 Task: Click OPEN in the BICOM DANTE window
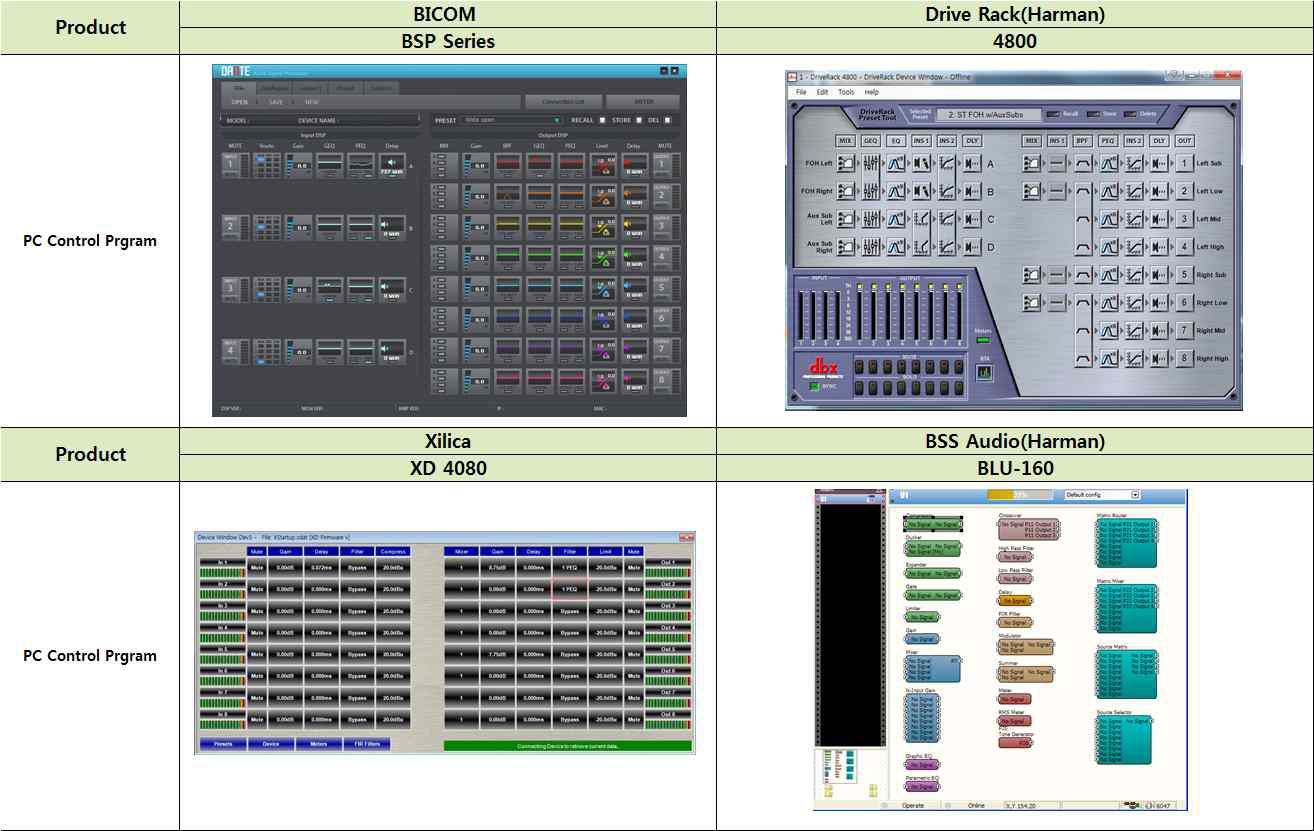coord(240,102)
